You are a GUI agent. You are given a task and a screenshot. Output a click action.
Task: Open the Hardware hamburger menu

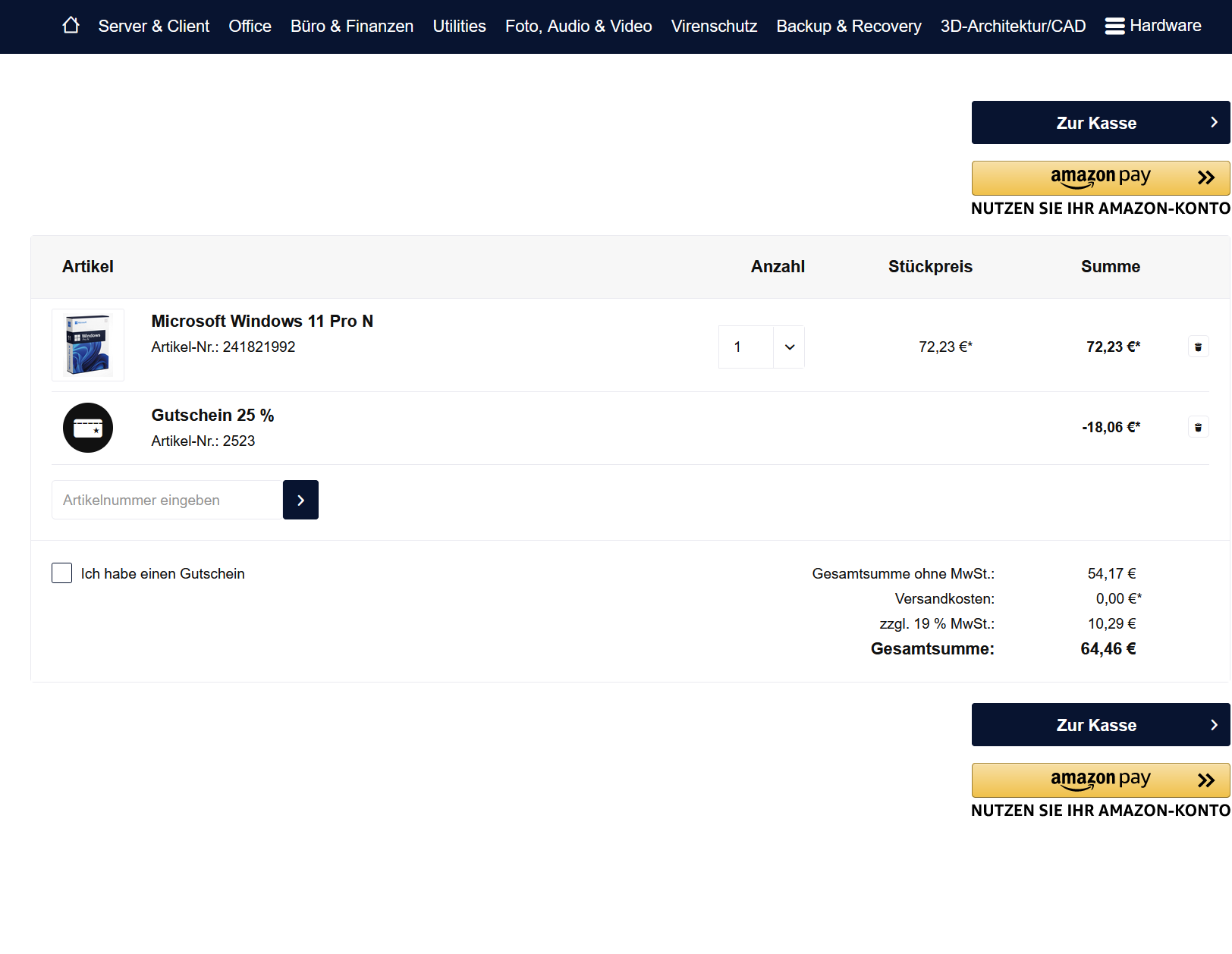point(1153,26)
